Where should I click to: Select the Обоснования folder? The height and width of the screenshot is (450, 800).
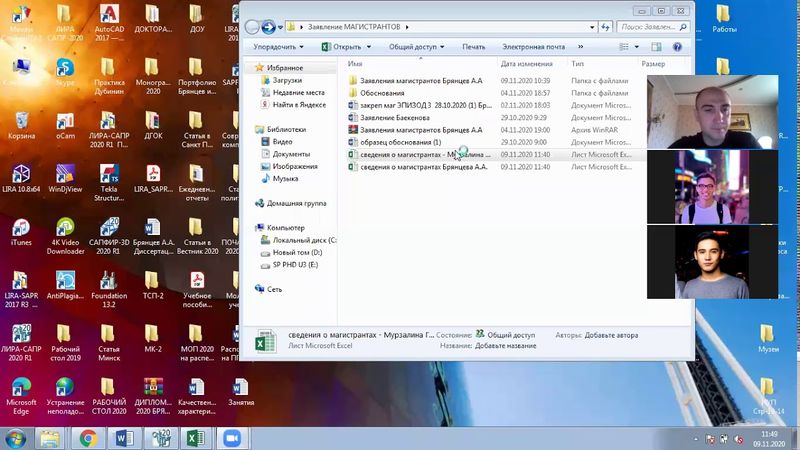382,93
